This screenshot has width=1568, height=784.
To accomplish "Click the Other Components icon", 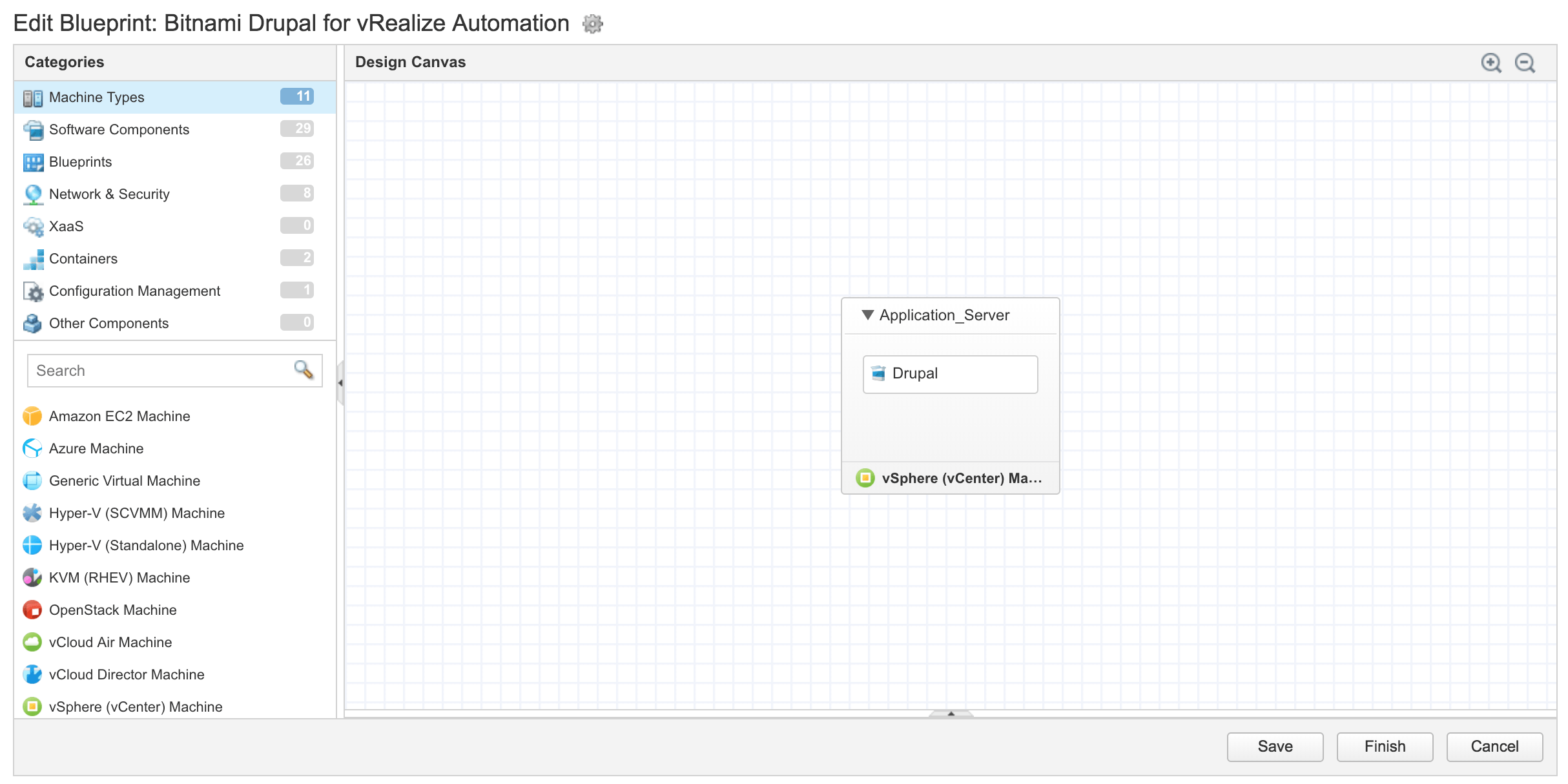I will (33, 324).
